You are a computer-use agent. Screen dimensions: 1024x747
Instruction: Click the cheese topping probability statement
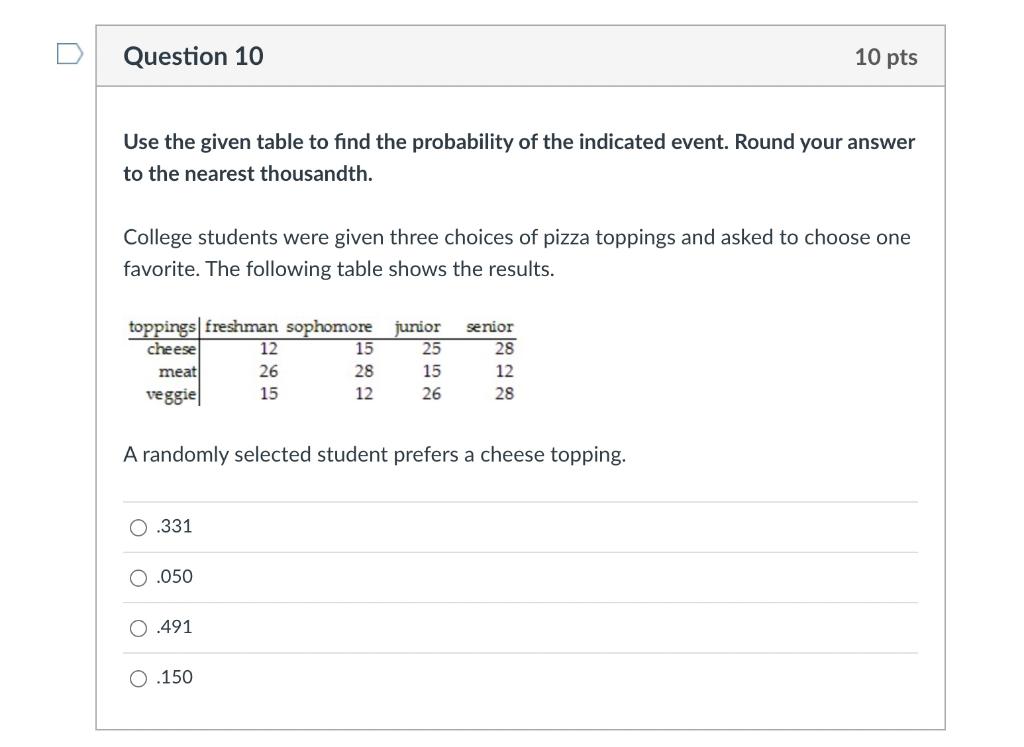(x=375, y=454)
